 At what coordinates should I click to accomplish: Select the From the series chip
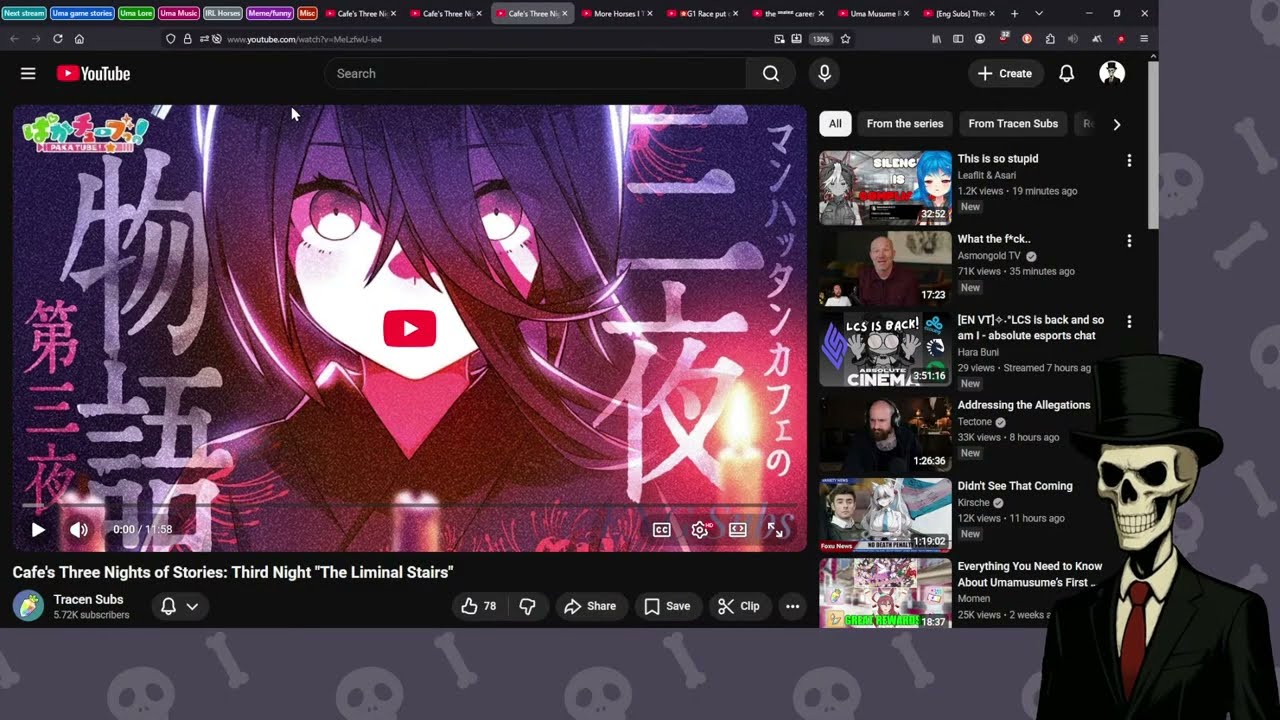click(905, 124)
